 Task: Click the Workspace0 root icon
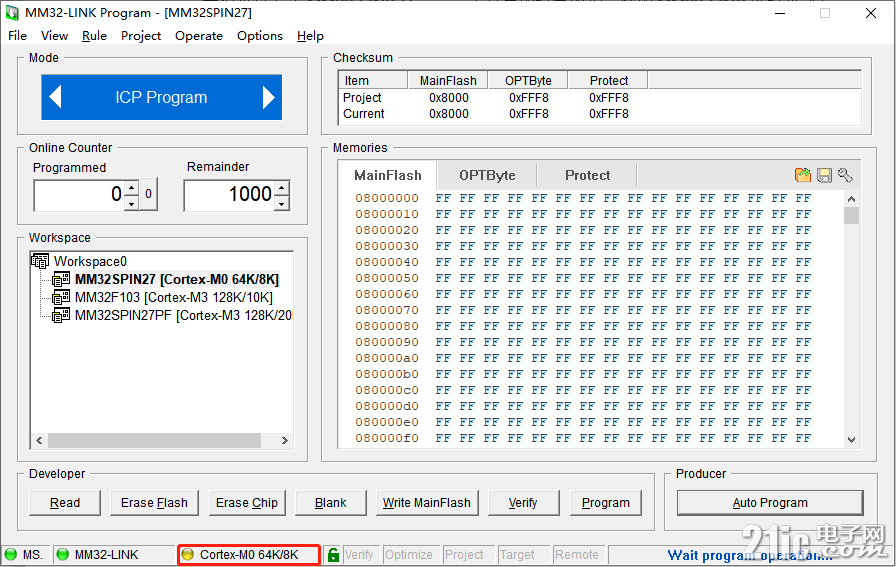point(40,261)
